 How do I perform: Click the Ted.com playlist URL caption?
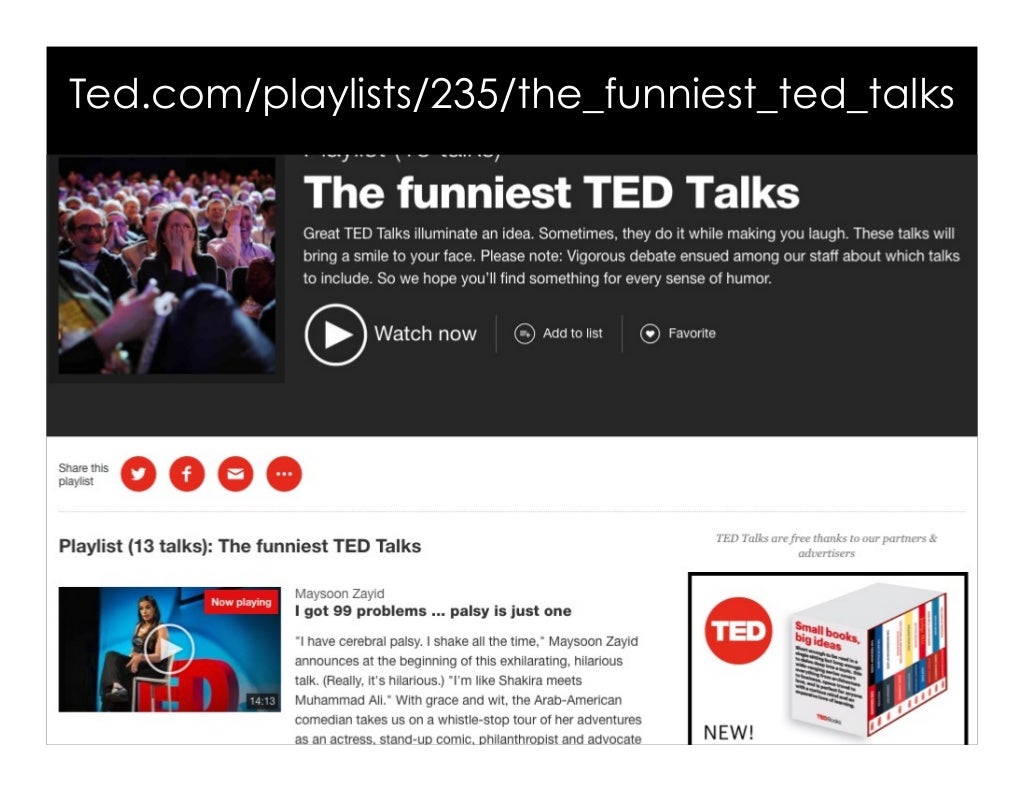pos(511,93)
